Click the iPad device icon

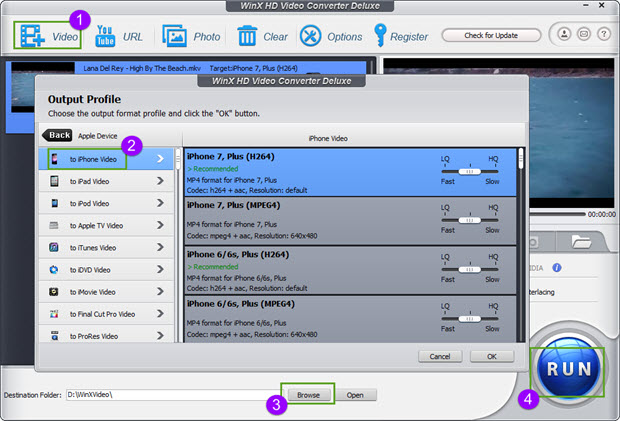coord(54,181)
